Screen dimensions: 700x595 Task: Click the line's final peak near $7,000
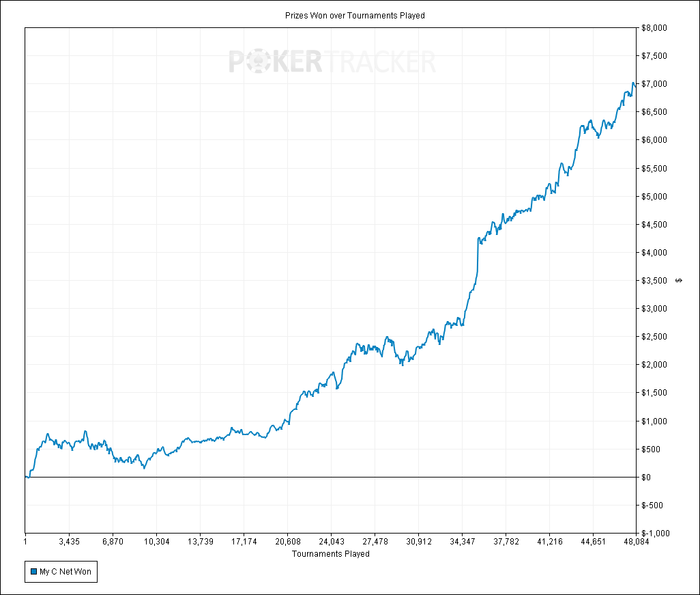[633, 83]
